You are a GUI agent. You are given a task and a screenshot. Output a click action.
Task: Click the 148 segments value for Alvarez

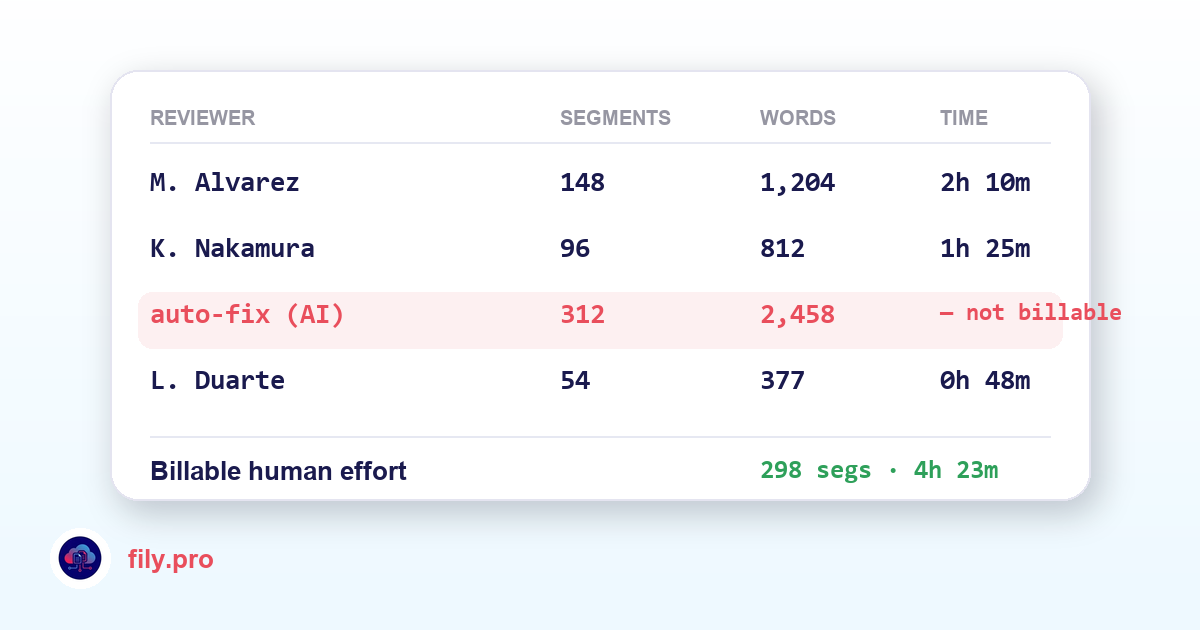(582, 183)
